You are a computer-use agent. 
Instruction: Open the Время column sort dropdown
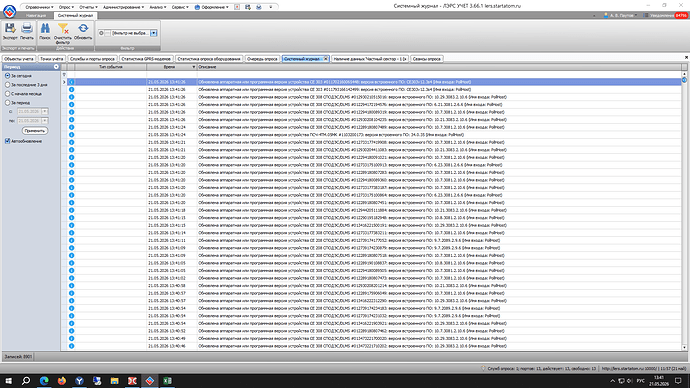[x=194, y=67]
